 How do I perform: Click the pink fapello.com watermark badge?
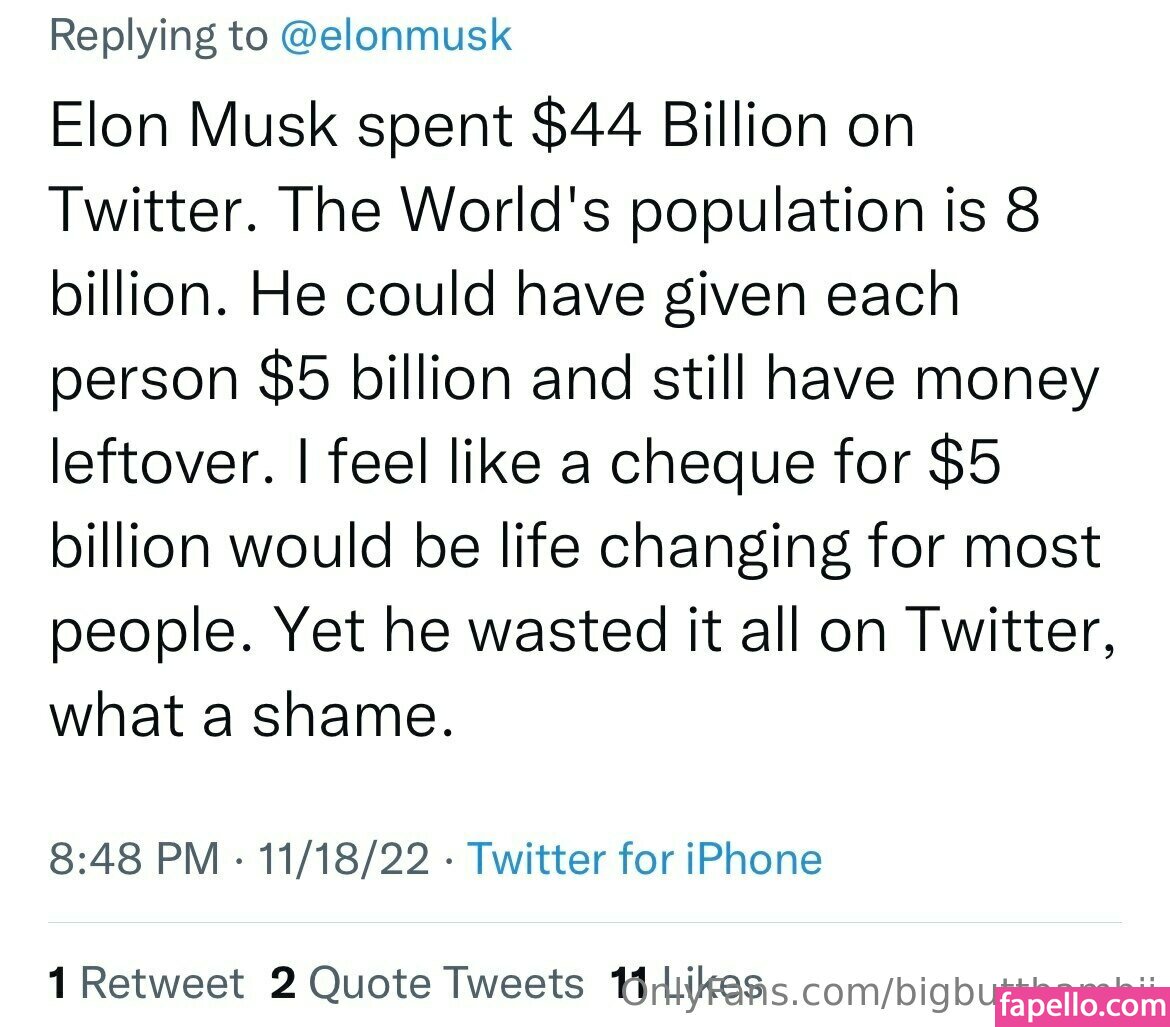click(1083, 1004)
